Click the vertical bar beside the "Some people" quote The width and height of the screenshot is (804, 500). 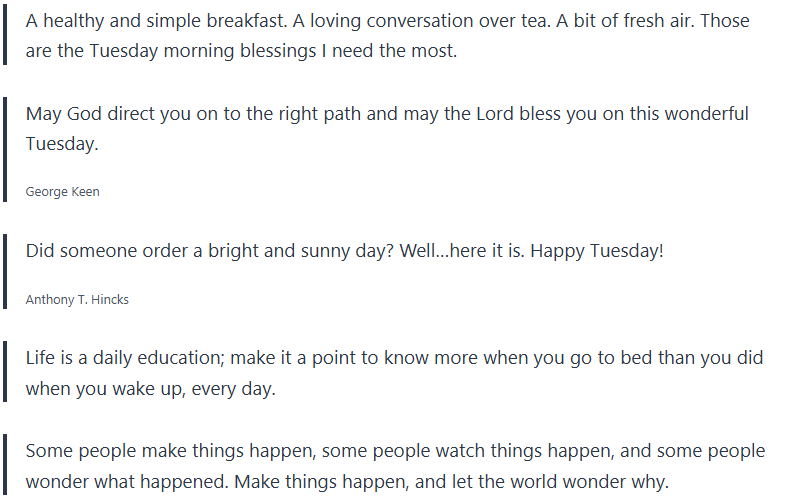(x=6, y=466)
